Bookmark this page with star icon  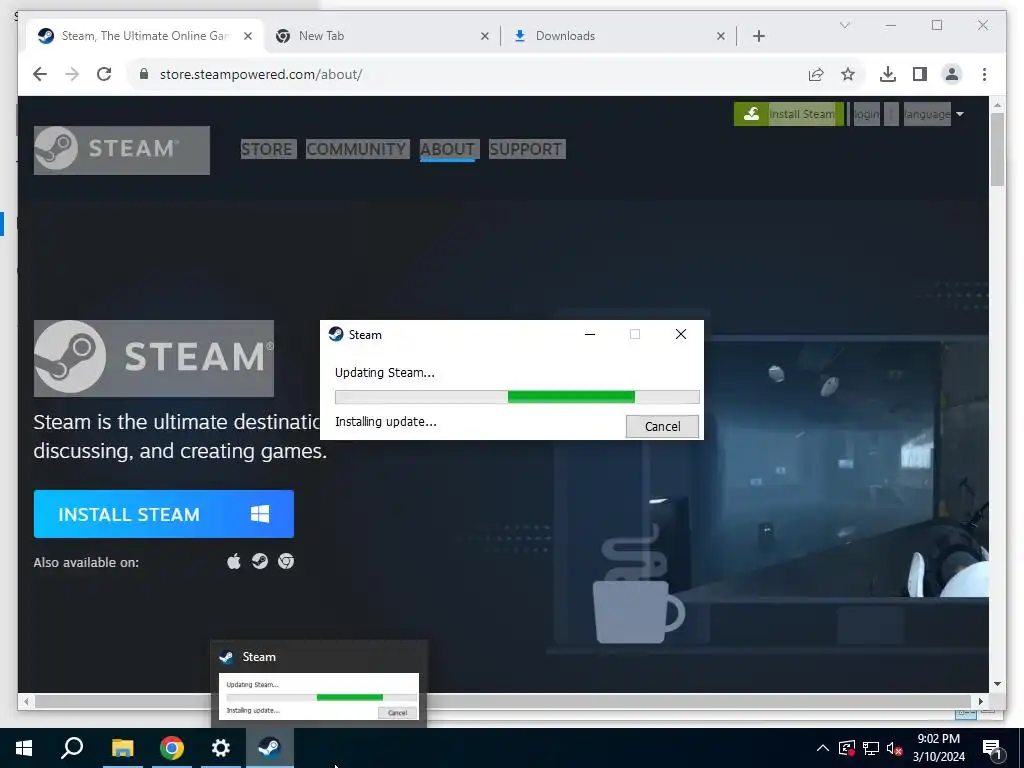(x=848, y=74)
